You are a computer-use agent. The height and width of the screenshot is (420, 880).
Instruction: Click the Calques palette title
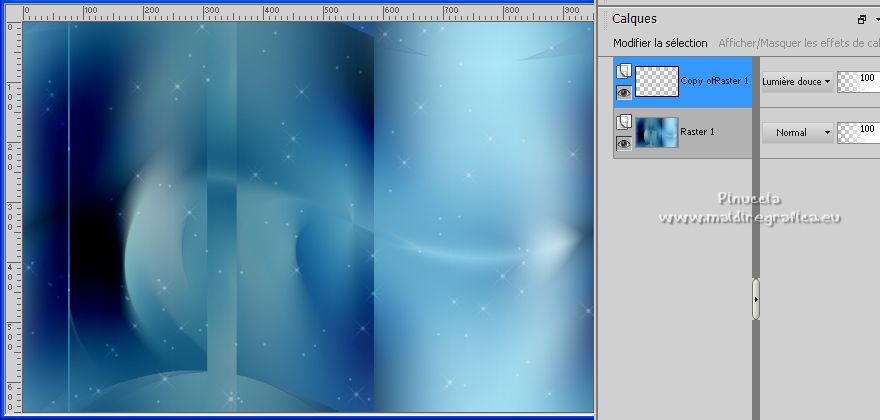634,19
